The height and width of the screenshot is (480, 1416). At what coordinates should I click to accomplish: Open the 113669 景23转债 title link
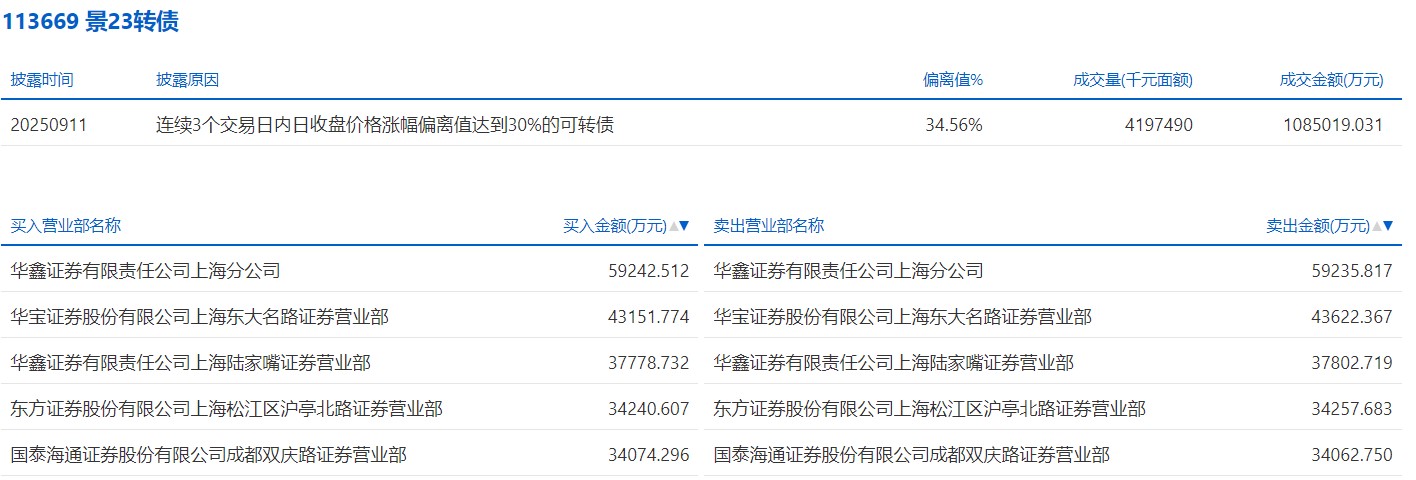click(90, 21)
